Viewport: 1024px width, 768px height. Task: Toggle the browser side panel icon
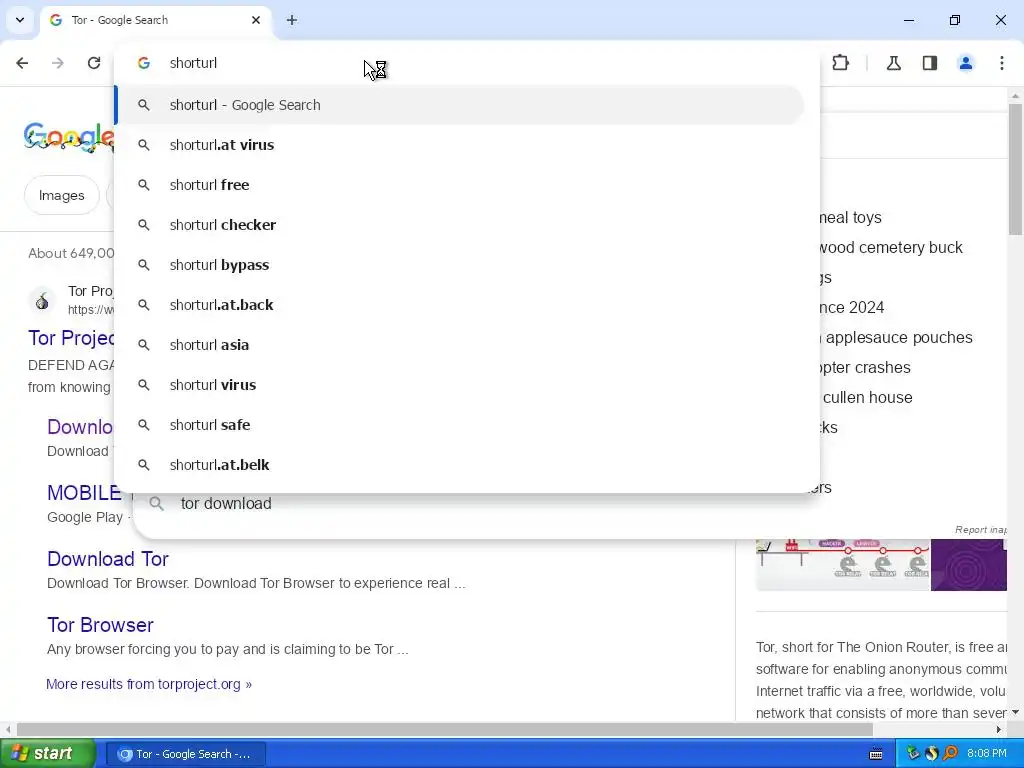pyautogui.click(x=930, y=63)
